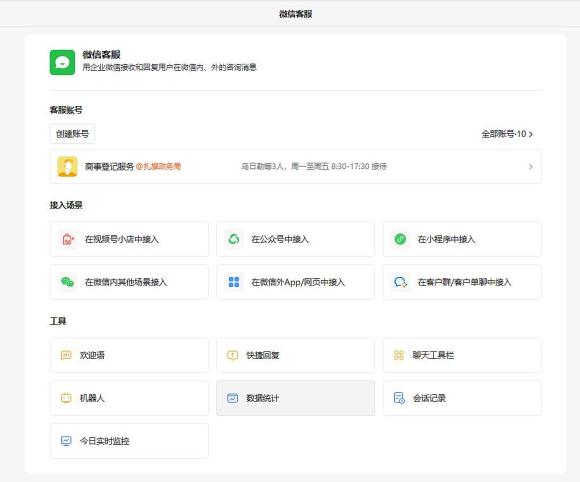Image resolution: width=580 pixels, height=482 pixels.
Task: Click the 快捷回复 icon
Action: pyautogui.click(x=232, y=355)
